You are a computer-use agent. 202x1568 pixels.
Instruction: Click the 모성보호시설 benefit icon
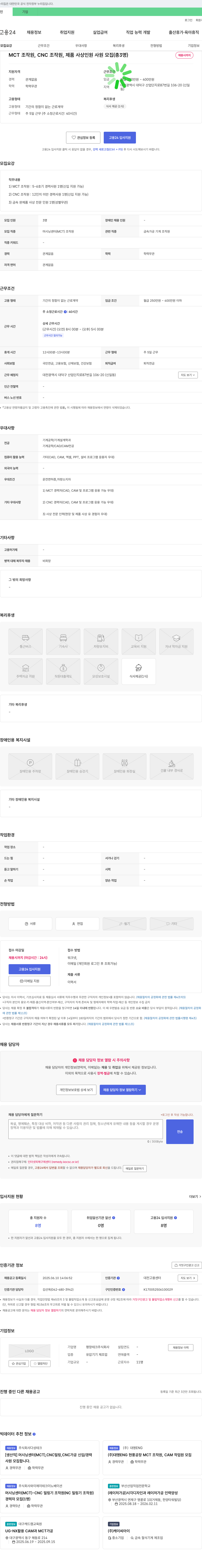tap(101, 671)
